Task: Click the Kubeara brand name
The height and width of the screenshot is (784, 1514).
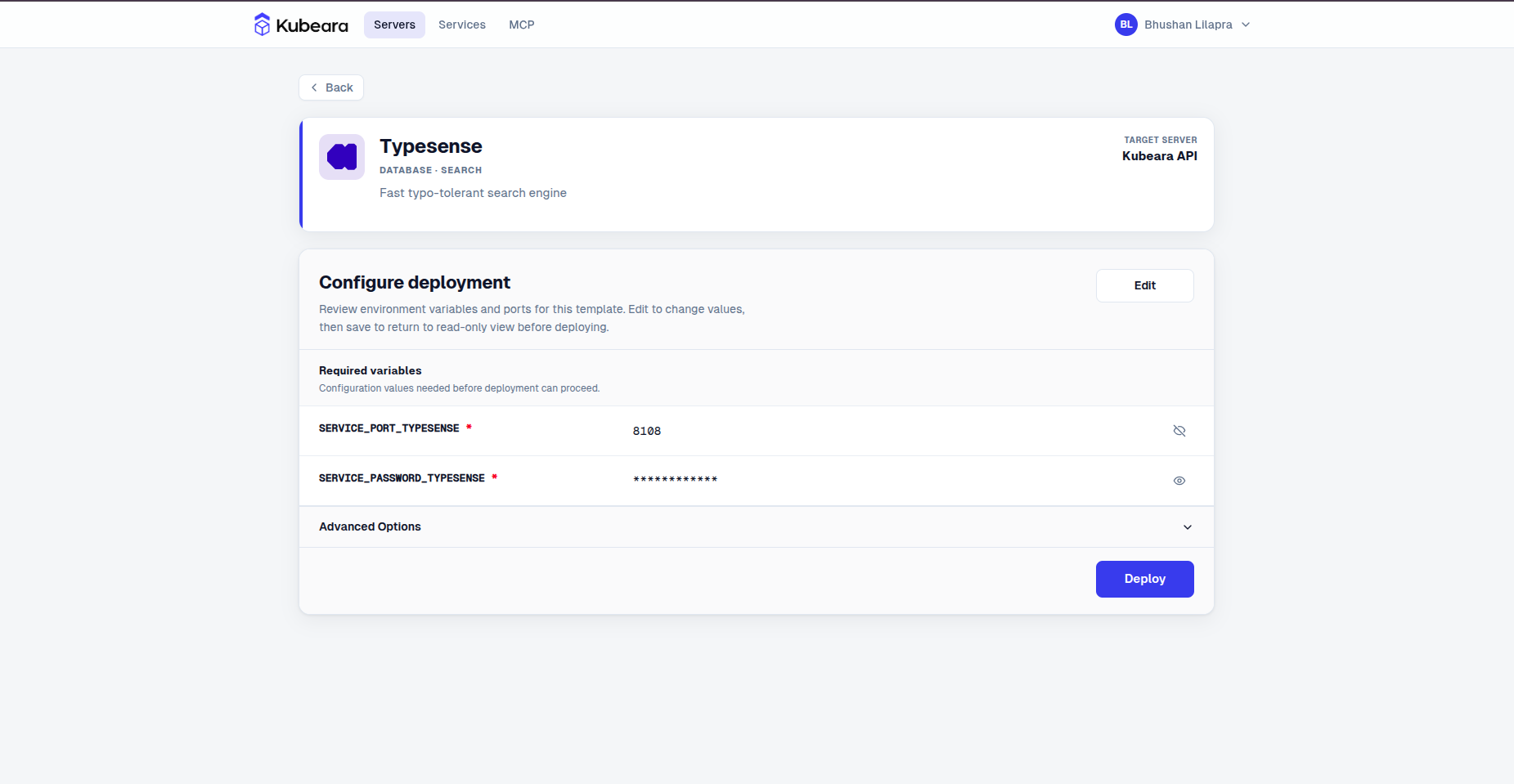Action: 312,25
